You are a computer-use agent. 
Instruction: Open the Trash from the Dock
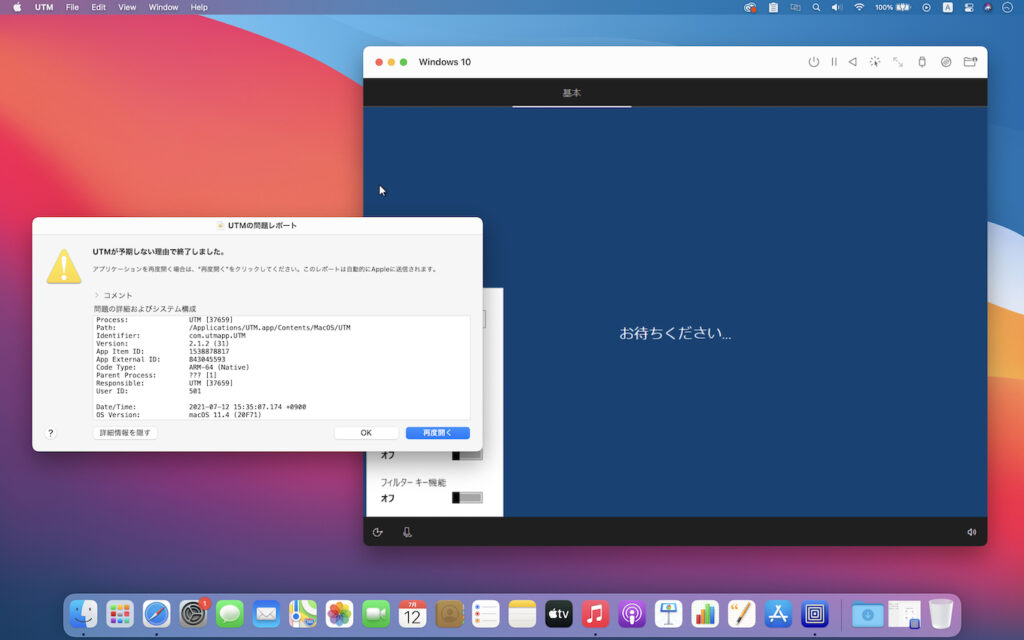coord(940,615)
